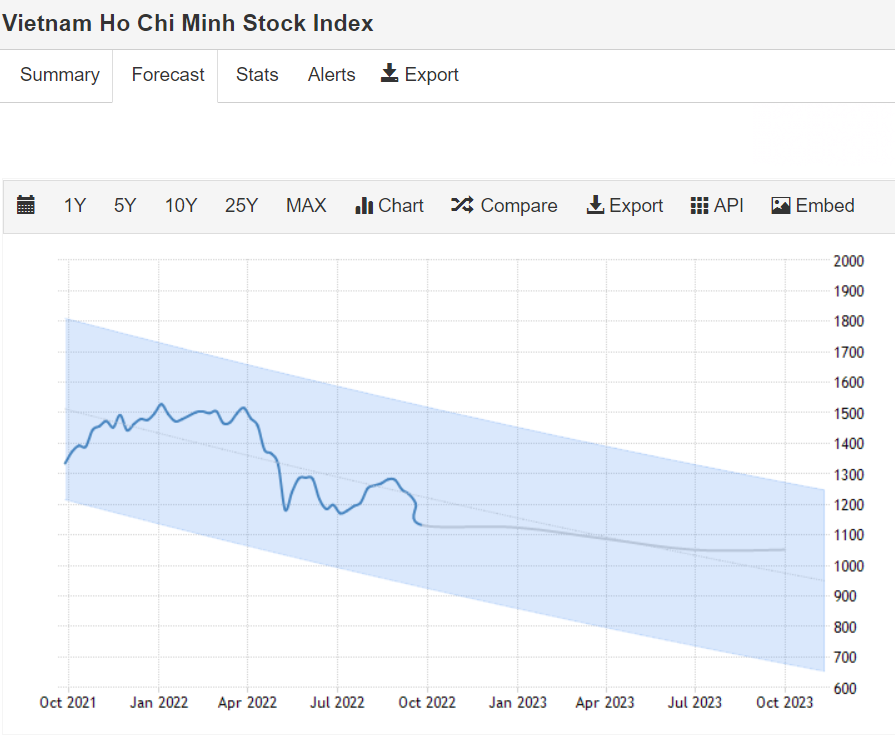The height and width of the screenshot is (751, 895).
Task: Show the MAX time range
Action: coord(306,205)
